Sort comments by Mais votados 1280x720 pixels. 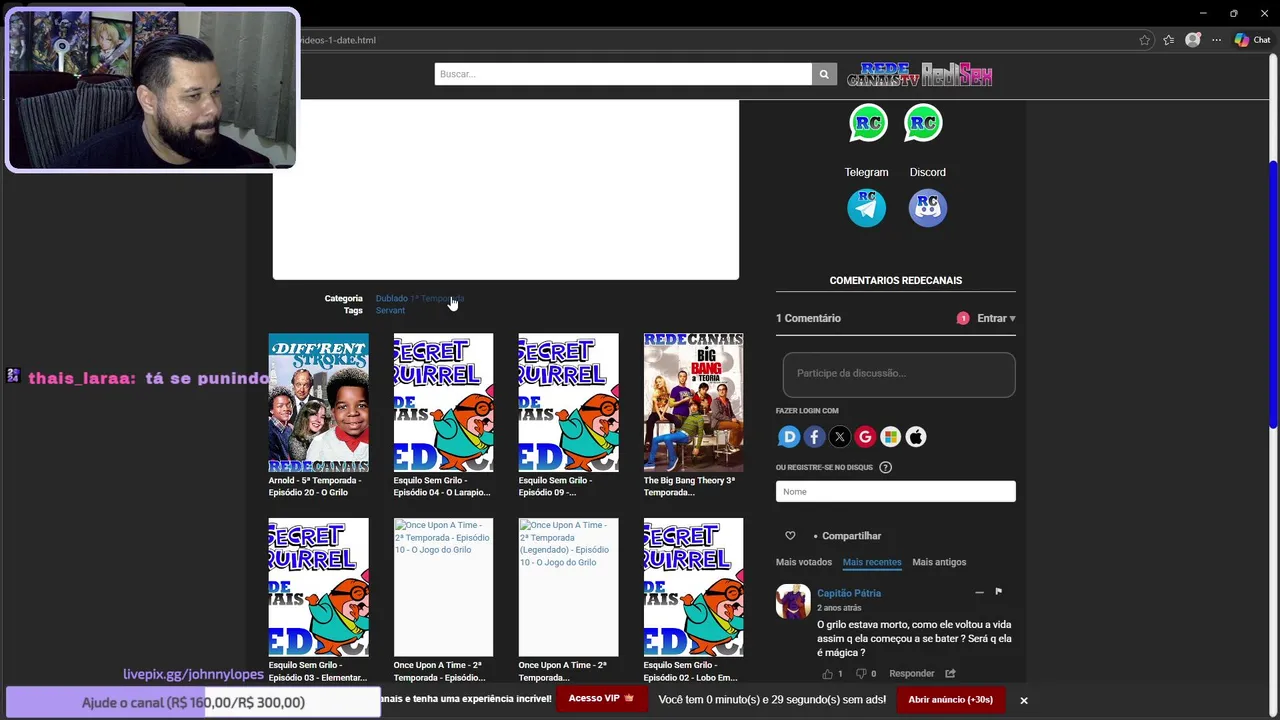(804, 562)
